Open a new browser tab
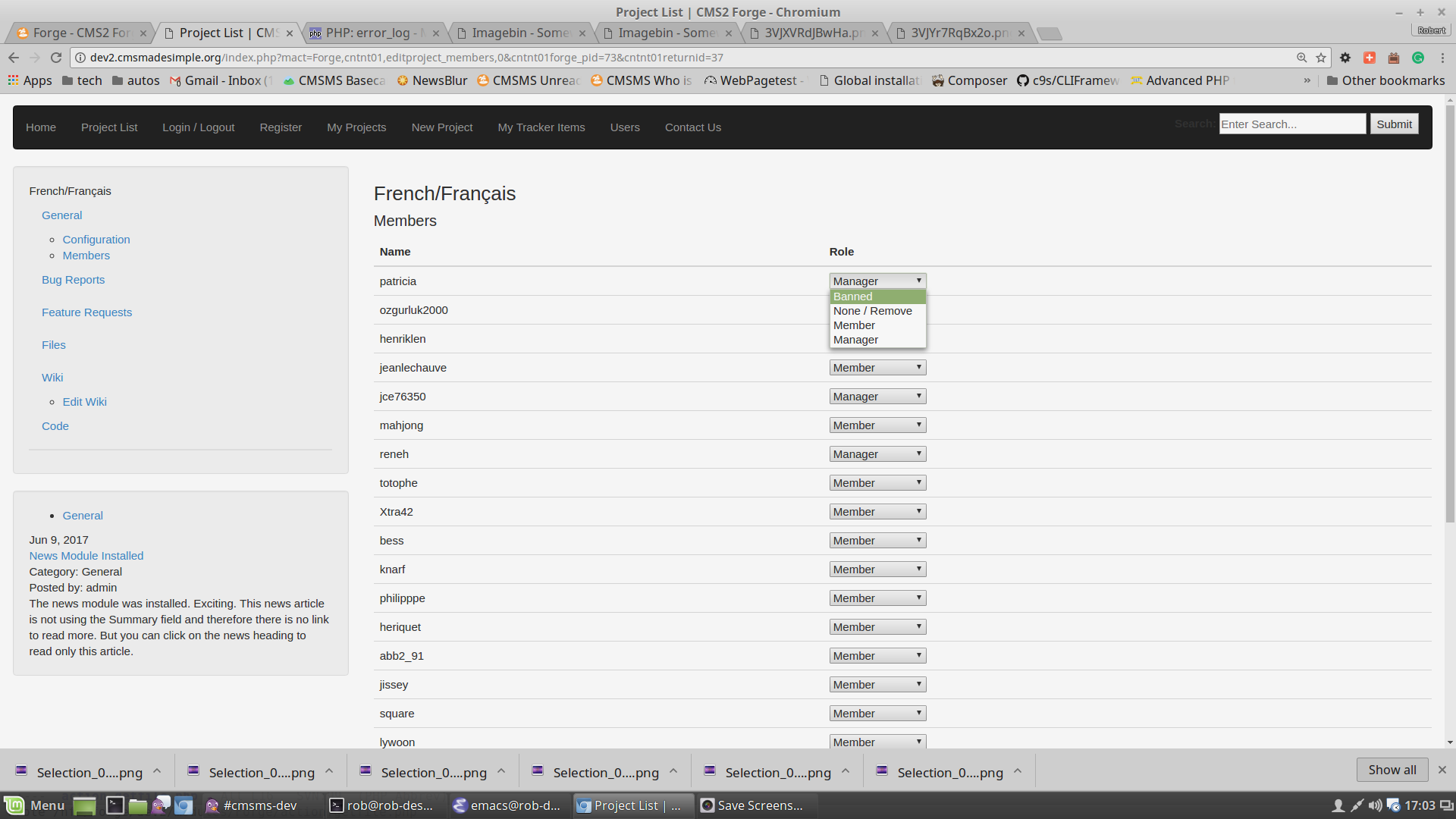Image resolution: width=1456 pixels, height=819 pixels. click(1050, 33)
